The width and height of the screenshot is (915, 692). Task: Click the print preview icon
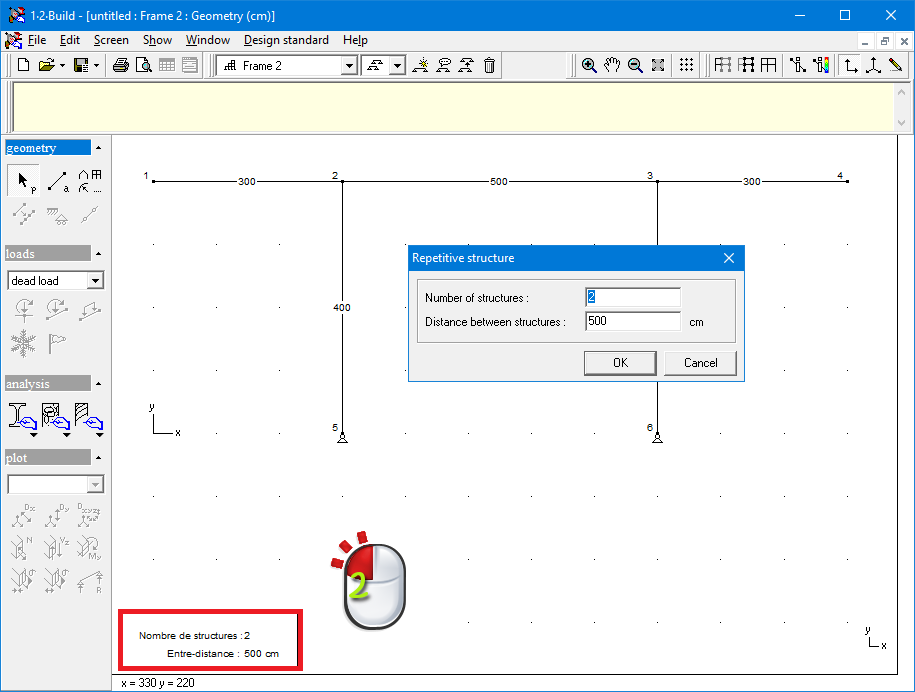tap(144, 66)
